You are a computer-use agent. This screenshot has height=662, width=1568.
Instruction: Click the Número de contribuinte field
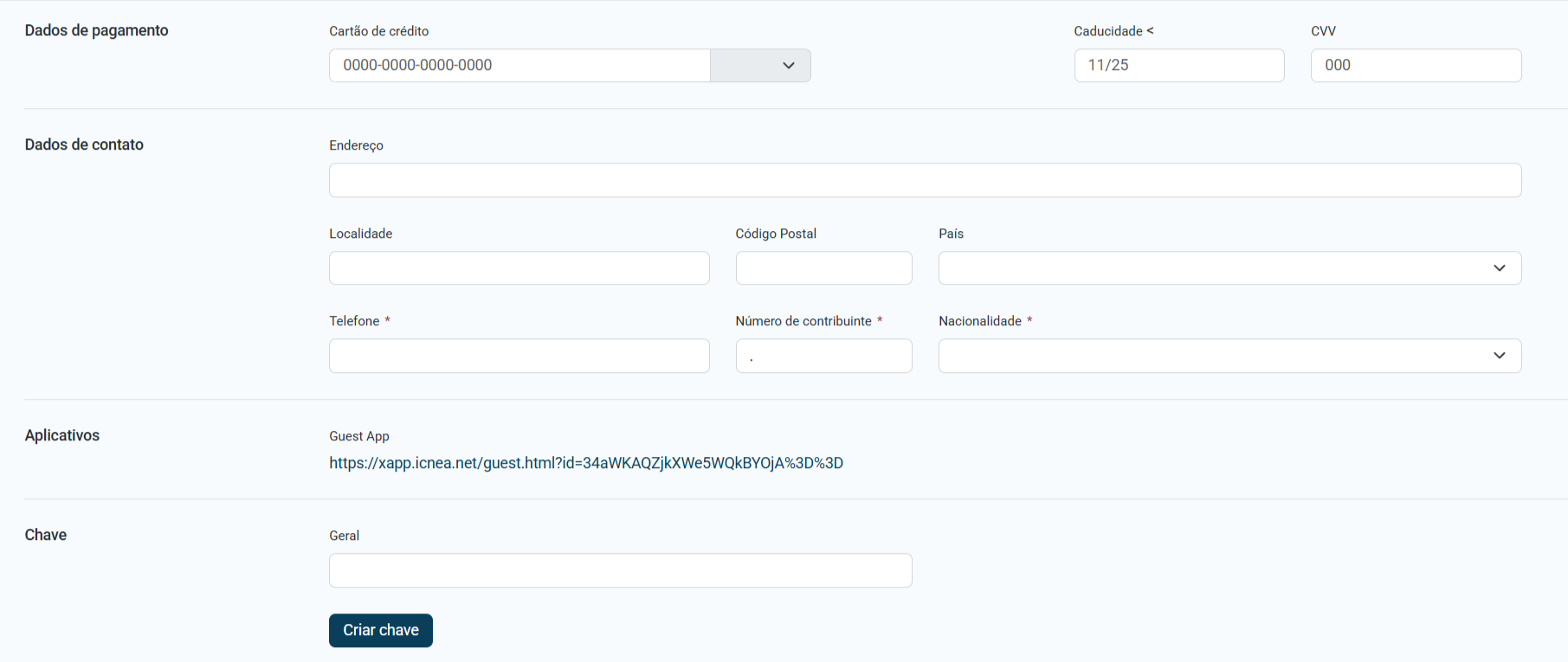tap(823, 356)
